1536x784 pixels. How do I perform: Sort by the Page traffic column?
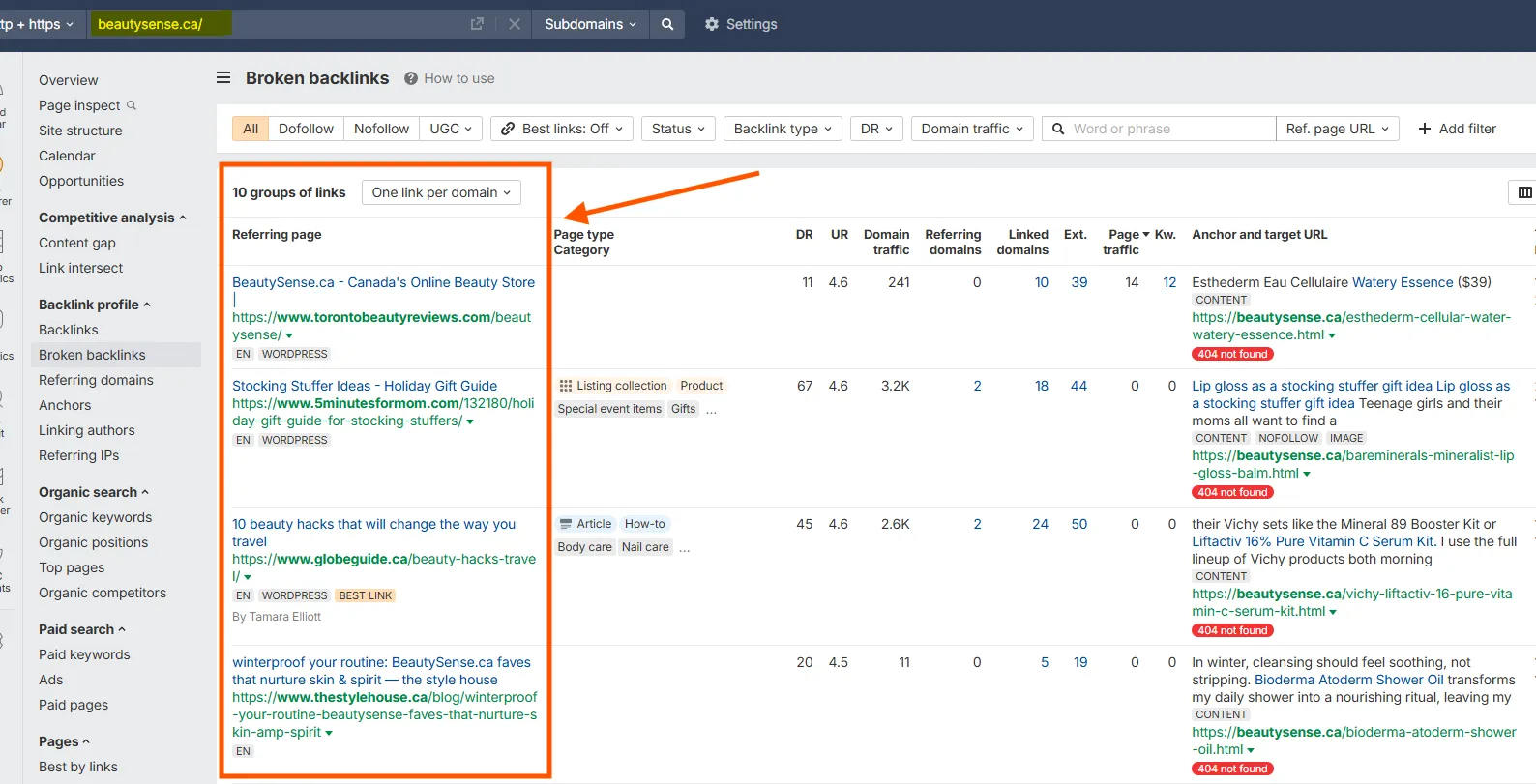point(1127,242)
